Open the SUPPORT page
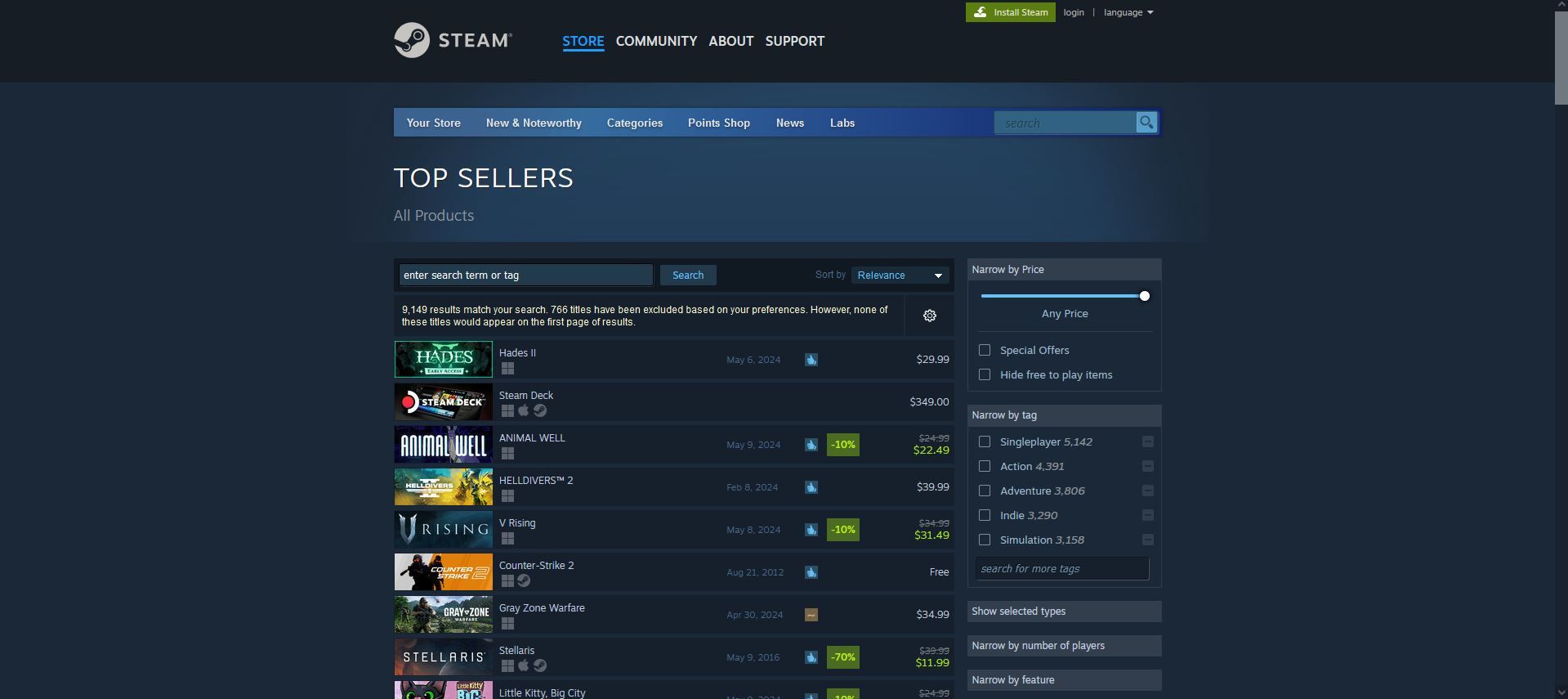The width and height of the screenshot is (1568, 699). click(795, 41)
